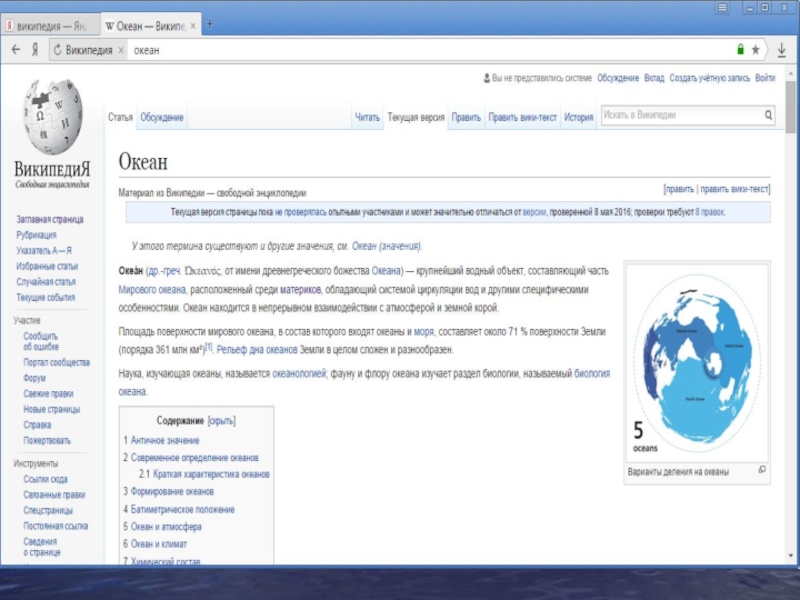
Task: Open downloads with the arrow icon
Action: coord(781,49)
